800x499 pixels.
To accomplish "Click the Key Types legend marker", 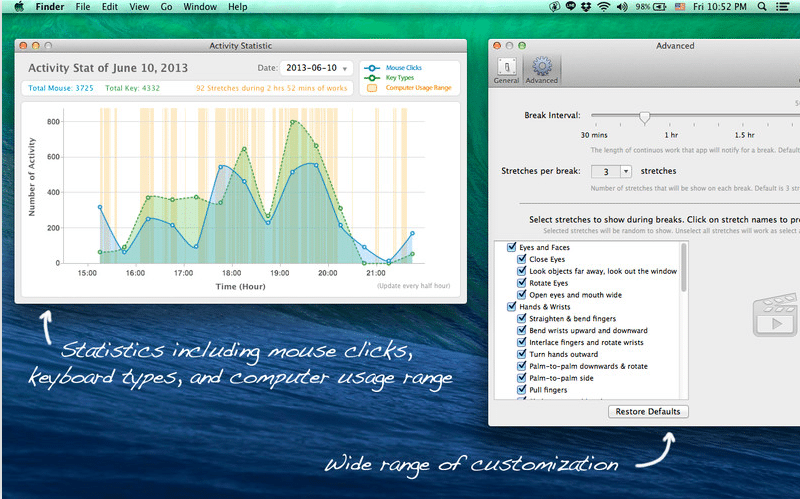I will point(372,78).
